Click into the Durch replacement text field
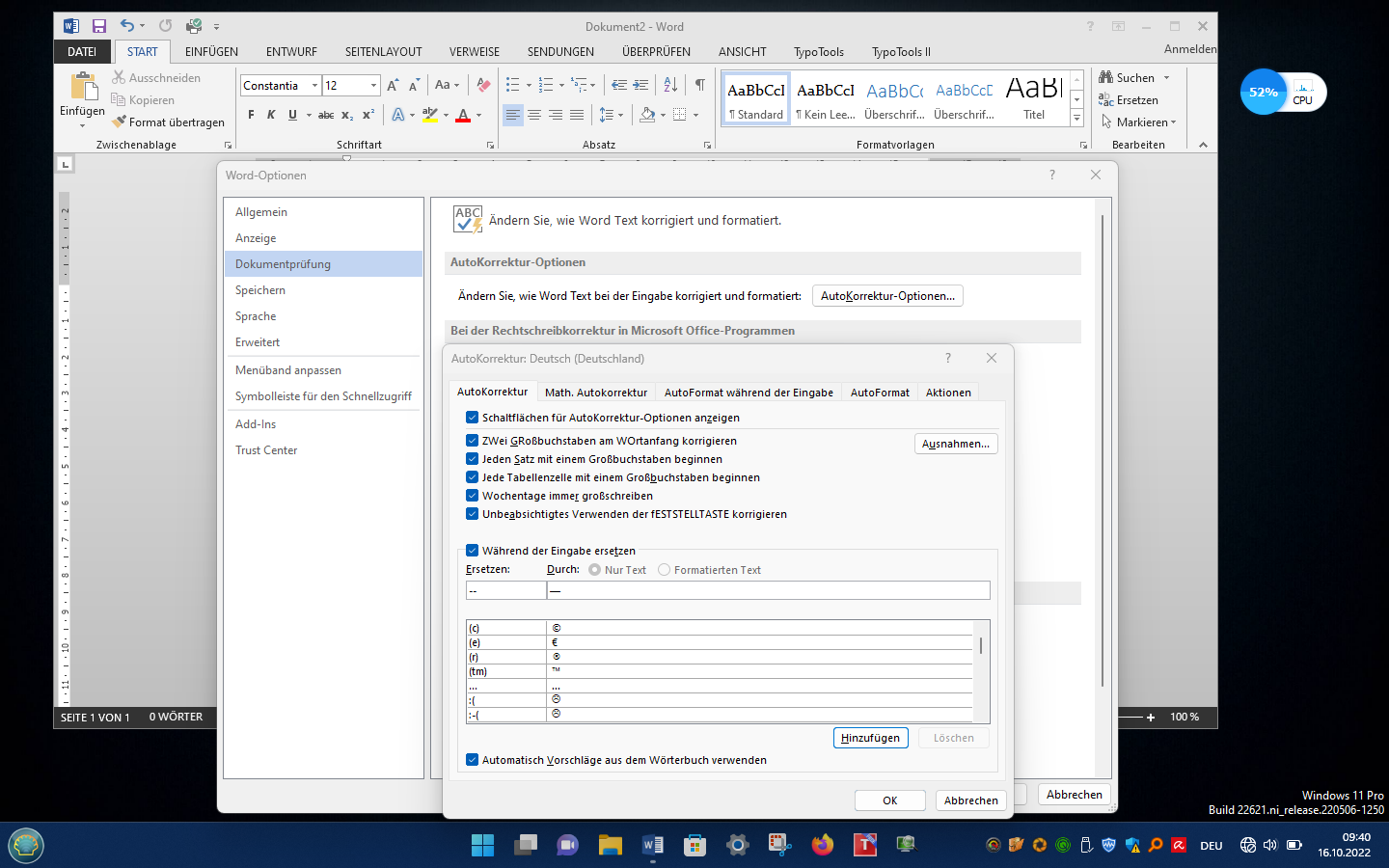 pyautogui.click(x=768, y=590)
